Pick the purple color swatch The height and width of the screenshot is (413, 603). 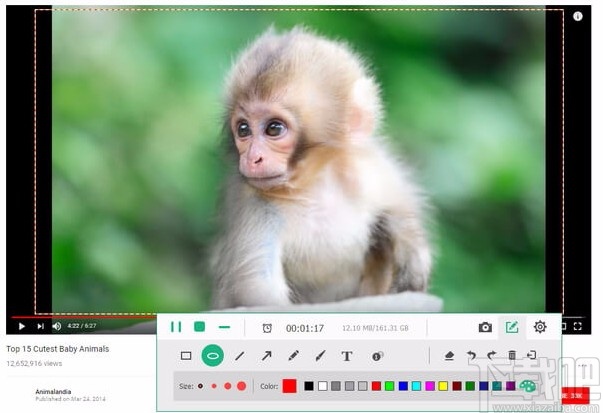[510, 386]
